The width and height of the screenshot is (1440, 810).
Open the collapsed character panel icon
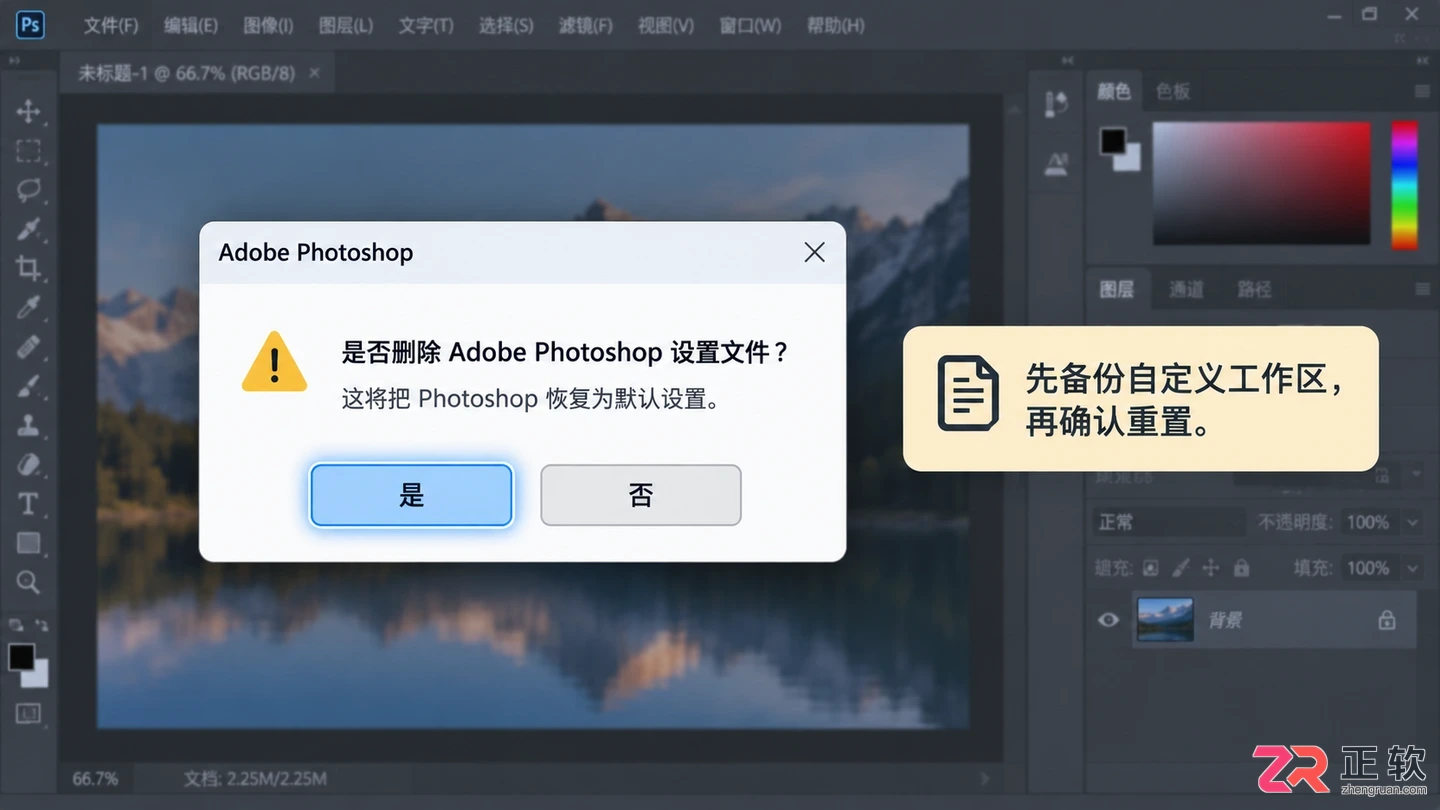point(1056,164)
